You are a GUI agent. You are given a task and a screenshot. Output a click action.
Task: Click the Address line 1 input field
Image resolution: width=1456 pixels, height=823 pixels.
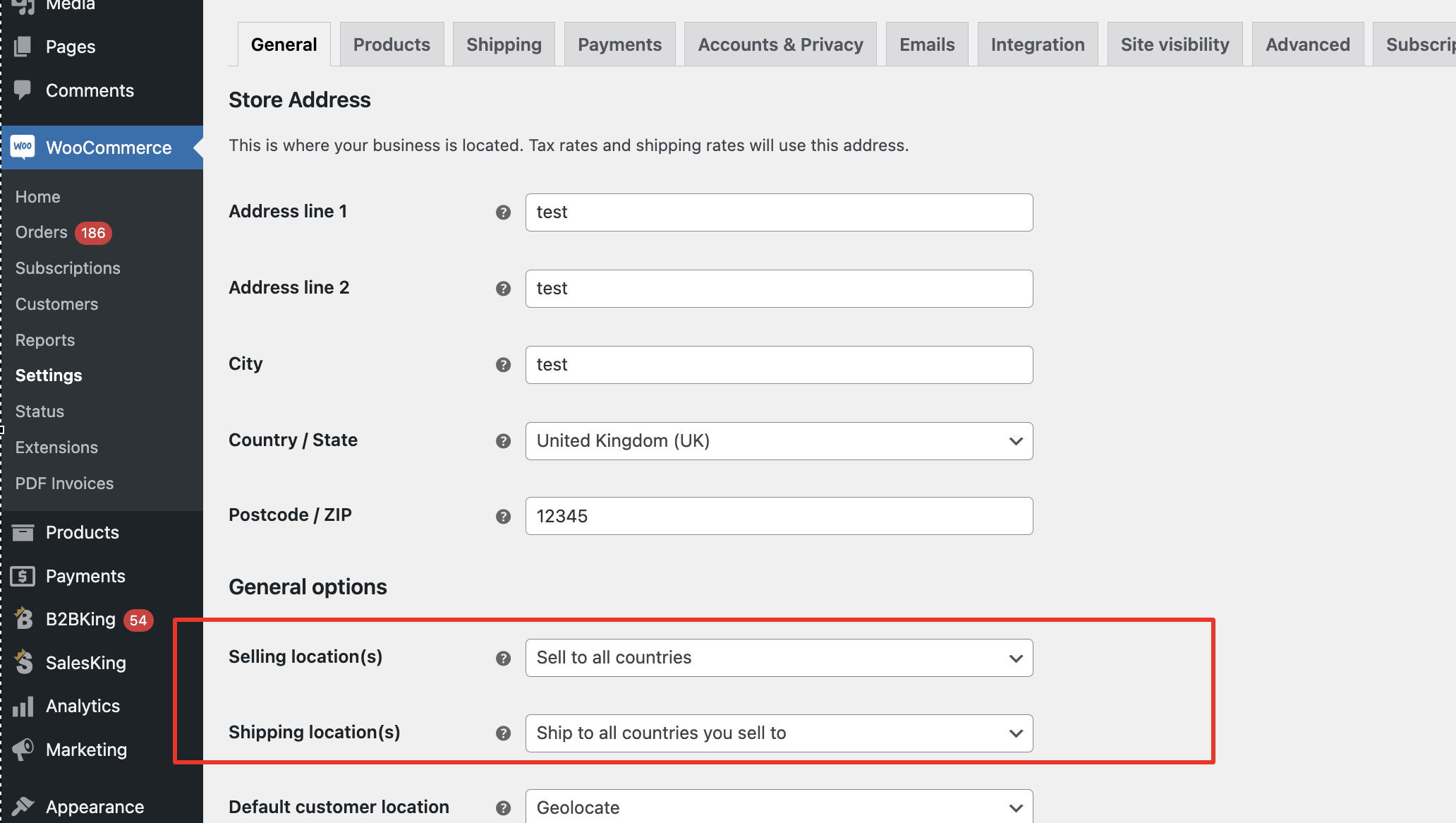(x=779, y=212)
